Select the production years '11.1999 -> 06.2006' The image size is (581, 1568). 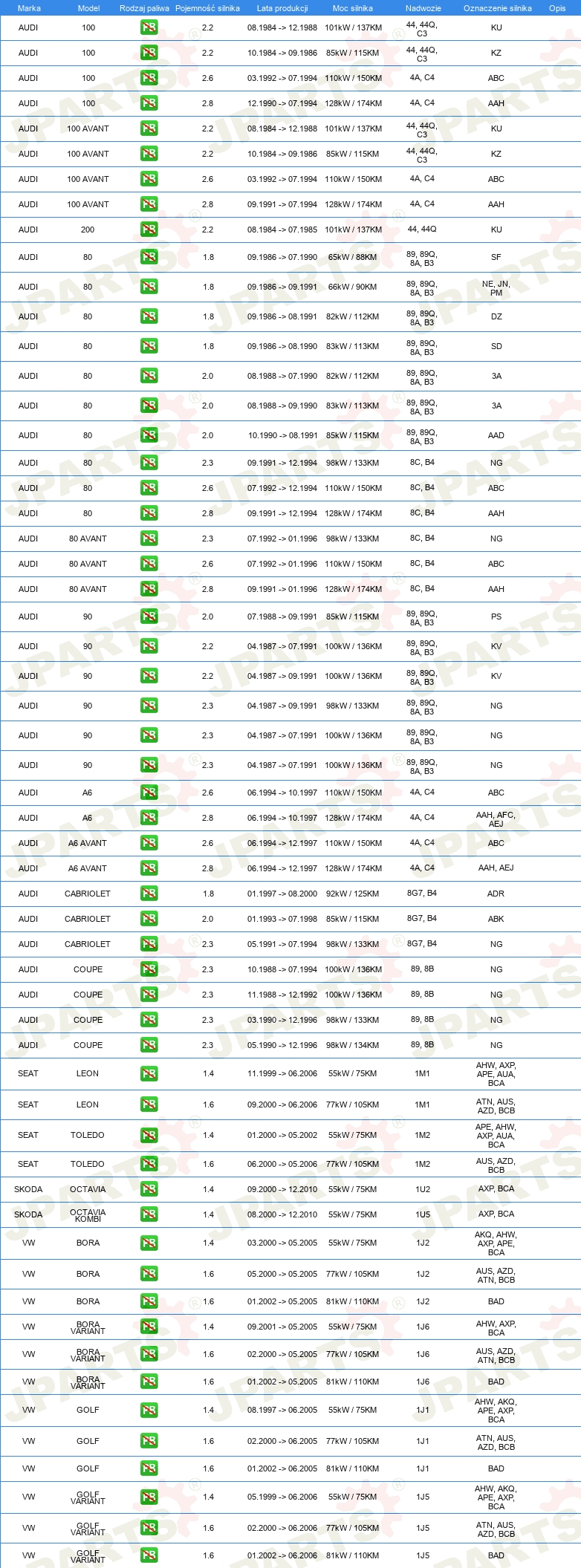point(282,1073)
